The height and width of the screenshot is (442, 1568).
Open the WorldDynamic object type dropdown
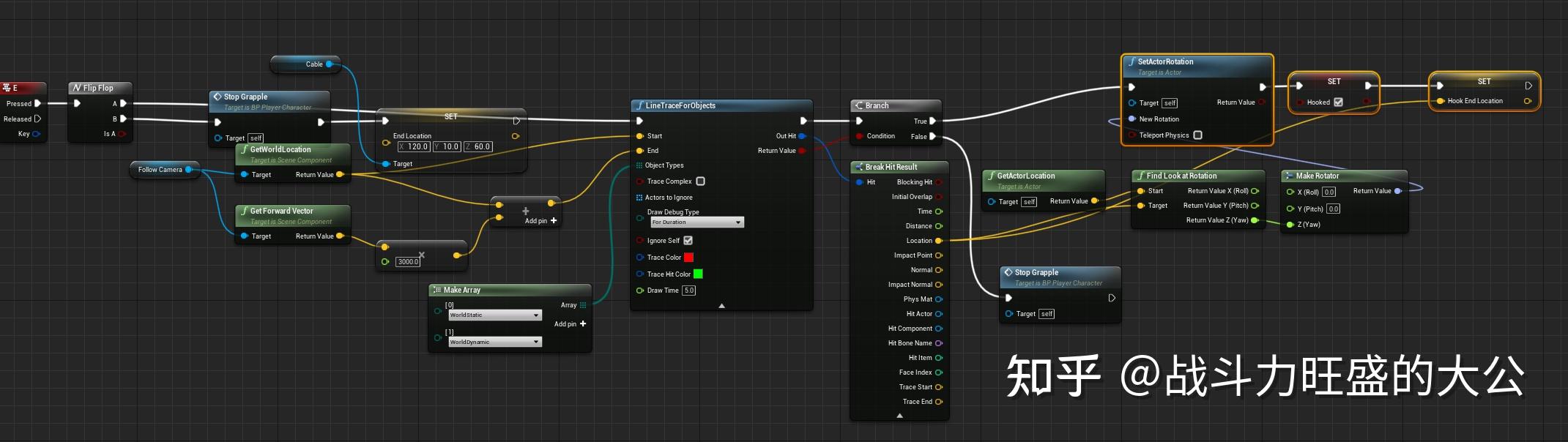point(495,342)
